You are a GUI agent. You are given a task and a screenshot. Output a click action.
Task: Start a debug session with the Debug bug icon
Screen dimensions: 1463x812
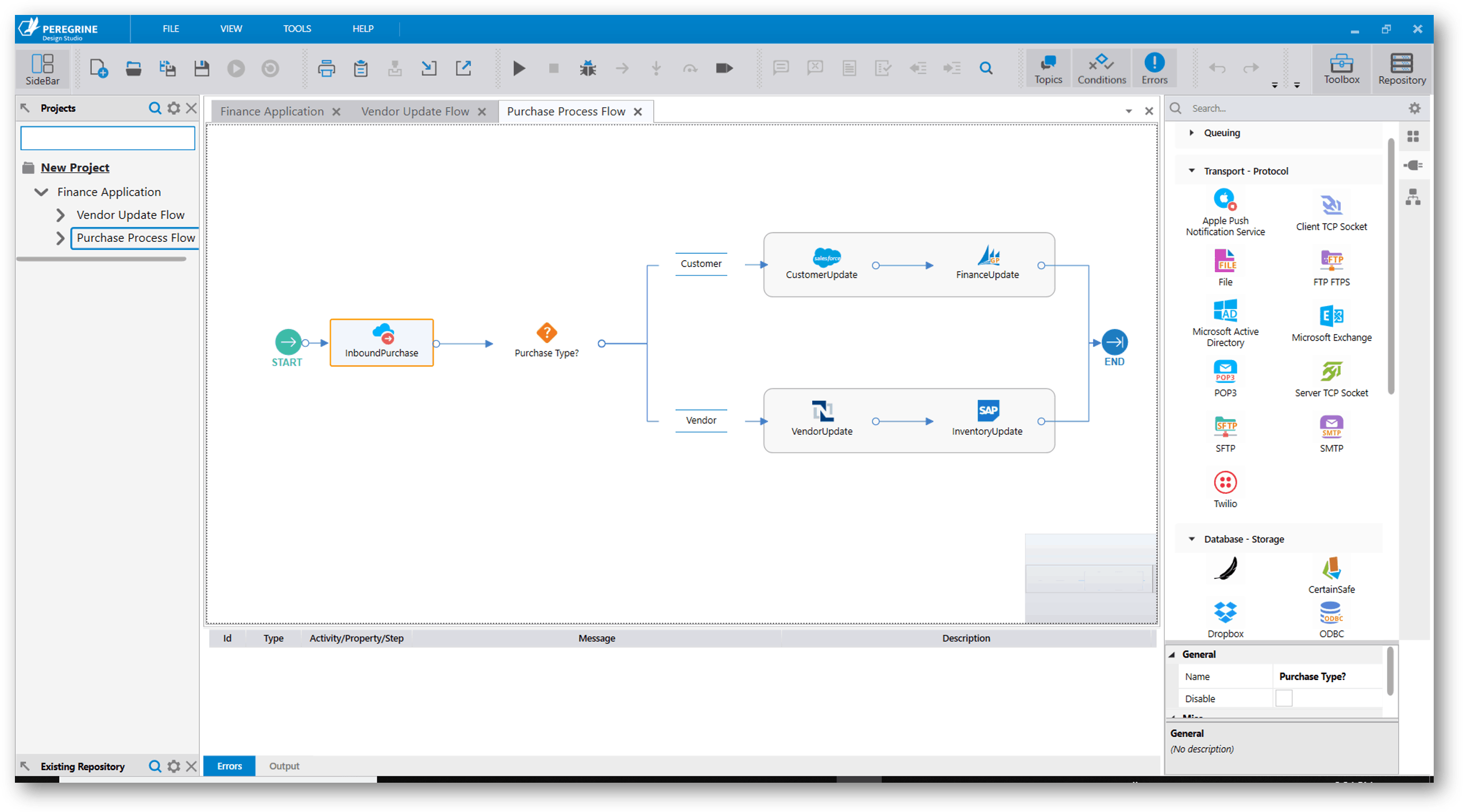587,68
